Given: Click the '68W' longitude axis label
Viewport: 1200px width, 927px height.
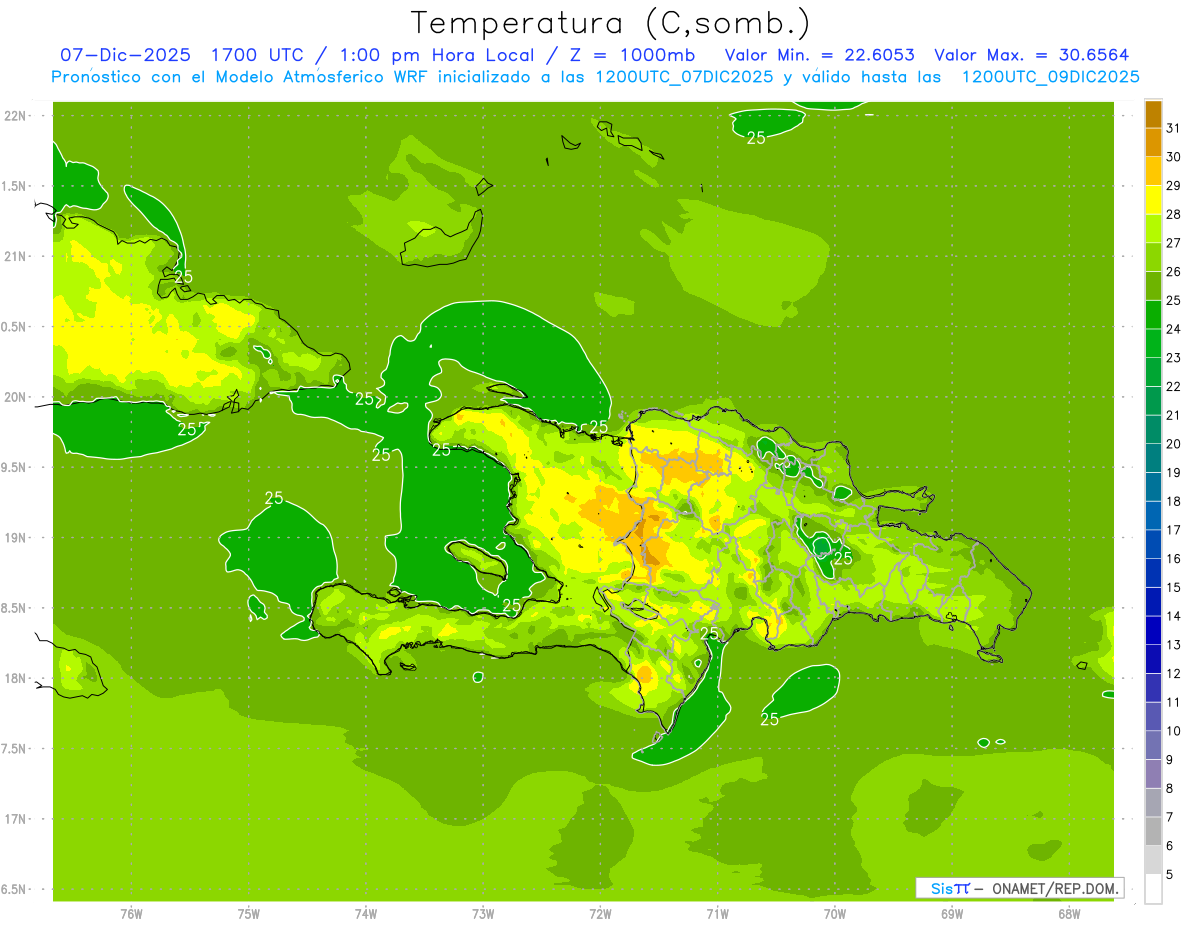Looking at the screenshot, I should click(x=1069, y=914).
